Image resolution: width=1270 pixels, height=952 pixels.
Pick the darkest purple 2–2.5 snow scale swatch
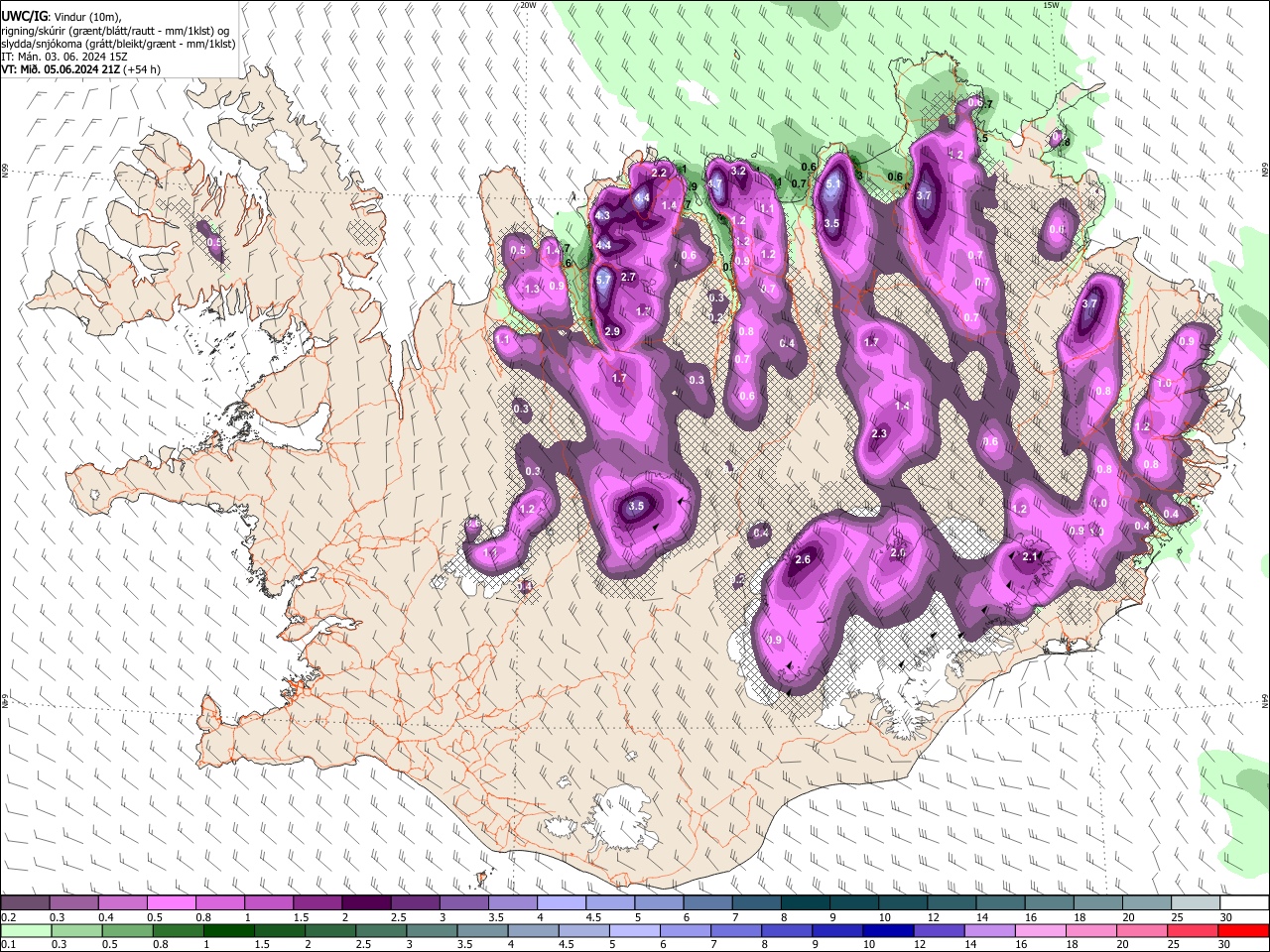pyautogui.click(x=366, y=903)
